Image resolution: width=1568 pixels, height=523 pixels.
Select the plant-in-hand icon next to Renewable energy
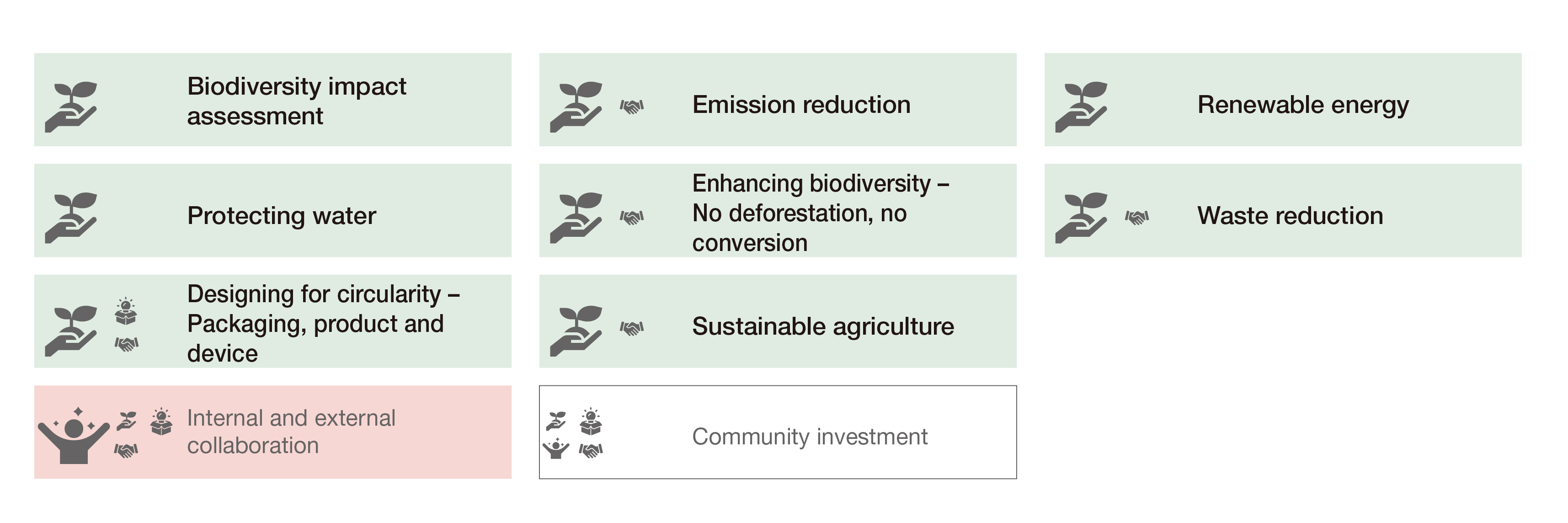point(1081,107)
